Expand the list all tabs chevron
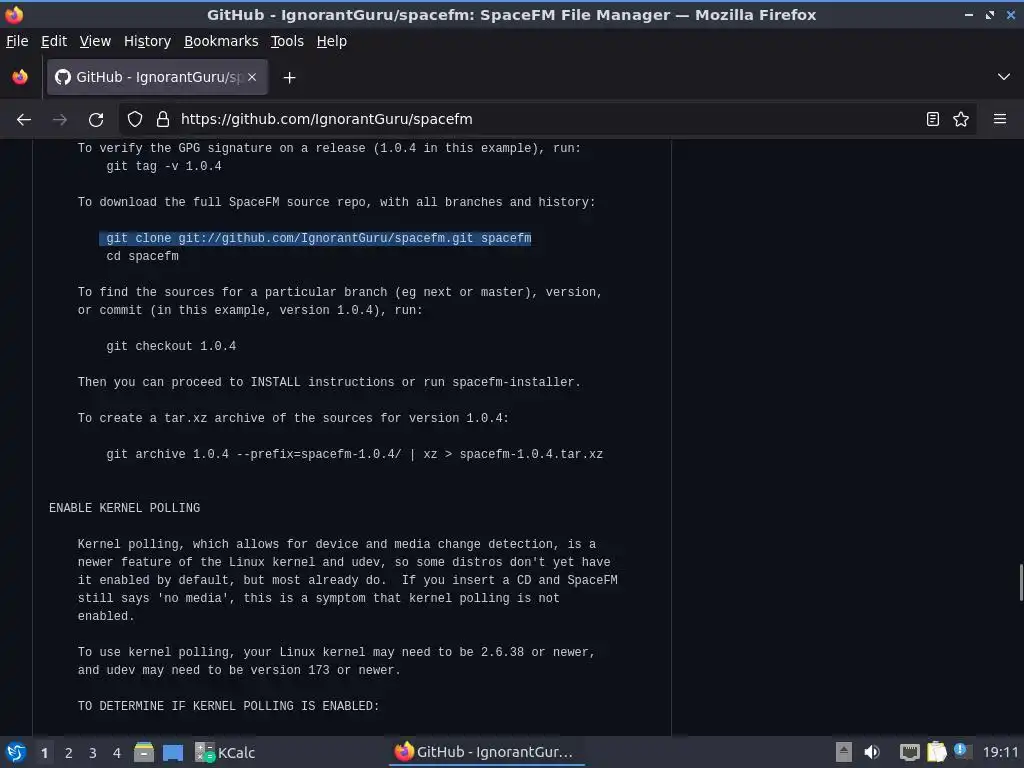Screen dimensions: 1024x768 pyautogui.click(x=1004, y=77)
